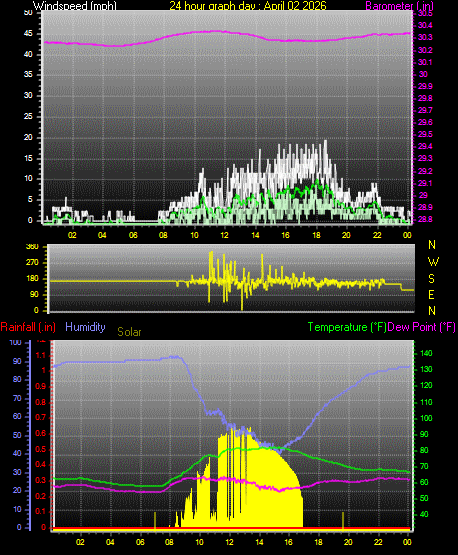Click the 06 hour label under the windspeed graph

pos(133,235)
